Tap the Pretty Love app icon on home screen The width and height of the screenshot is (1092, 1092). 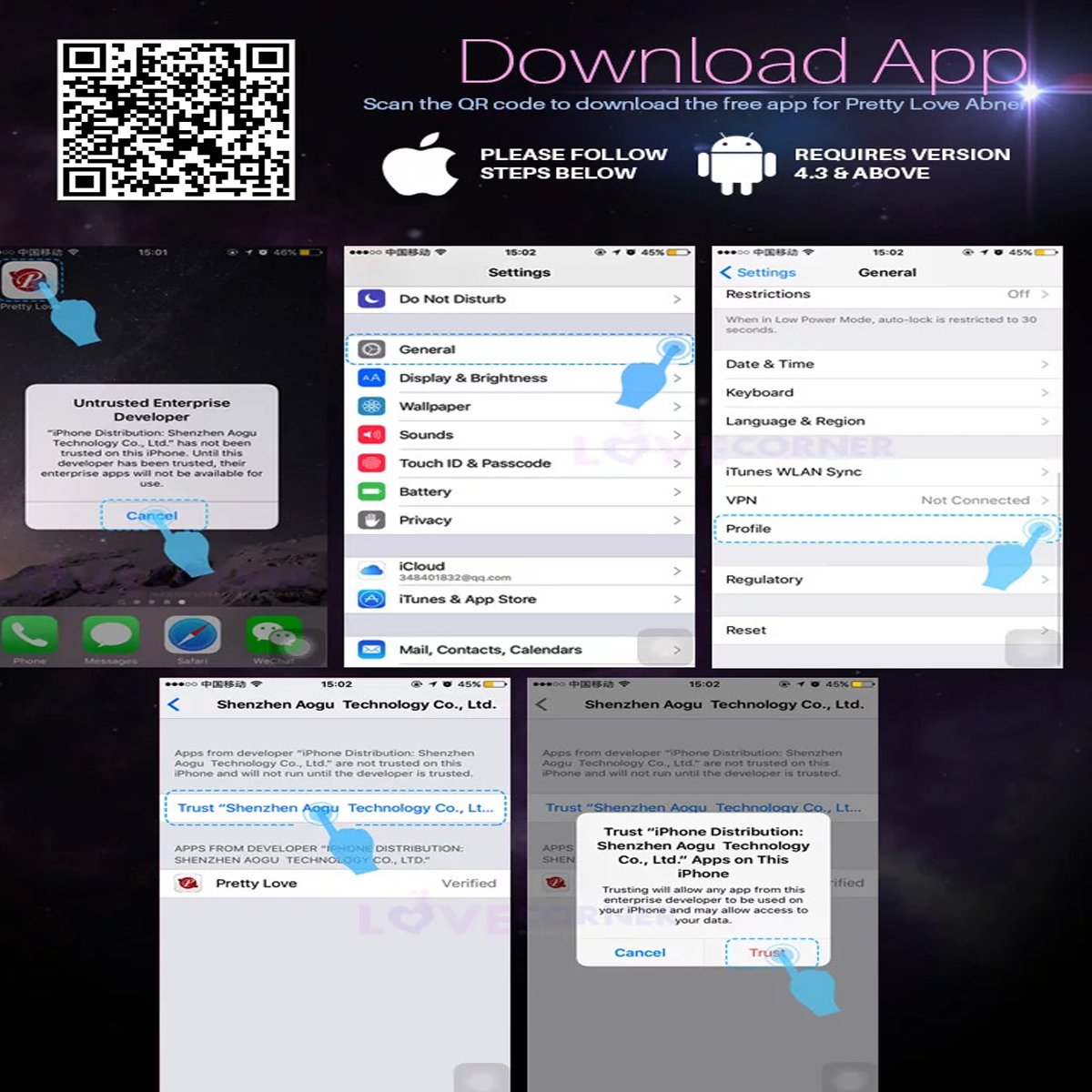[x=30, y=280]
